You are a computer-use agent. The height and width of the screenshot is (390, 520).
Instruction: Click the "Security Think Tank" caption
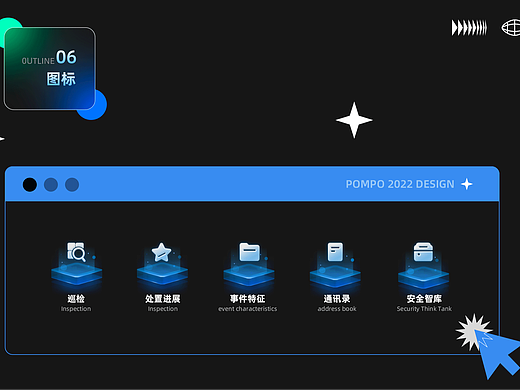click(x=424, y=309)
